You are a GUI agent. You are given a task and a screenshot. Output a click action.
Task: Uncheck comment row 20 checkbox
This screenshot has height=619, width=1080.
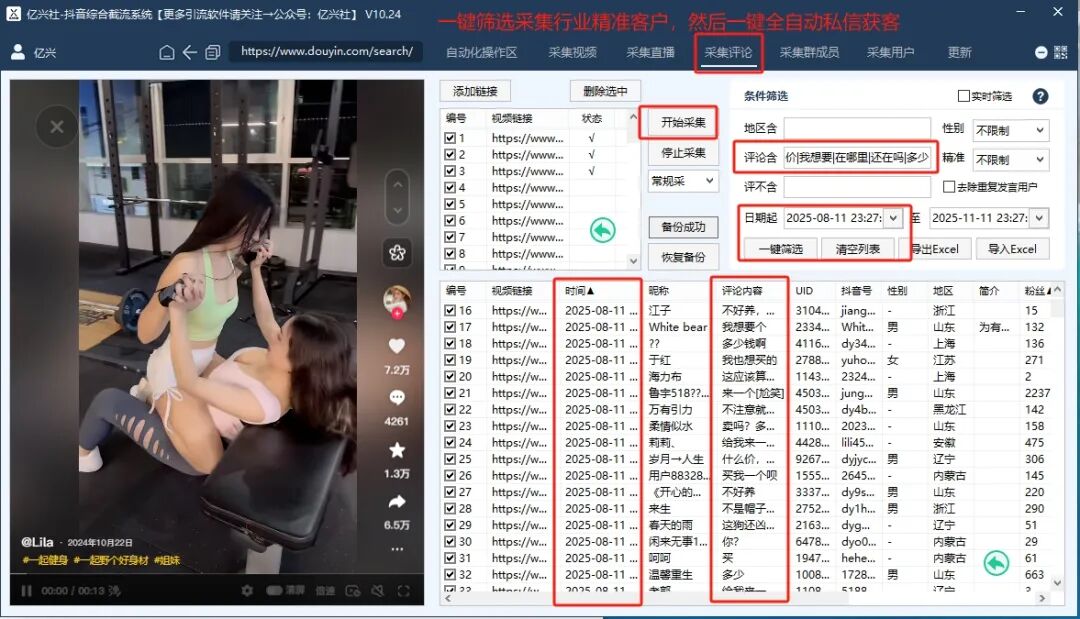[450, 377]
